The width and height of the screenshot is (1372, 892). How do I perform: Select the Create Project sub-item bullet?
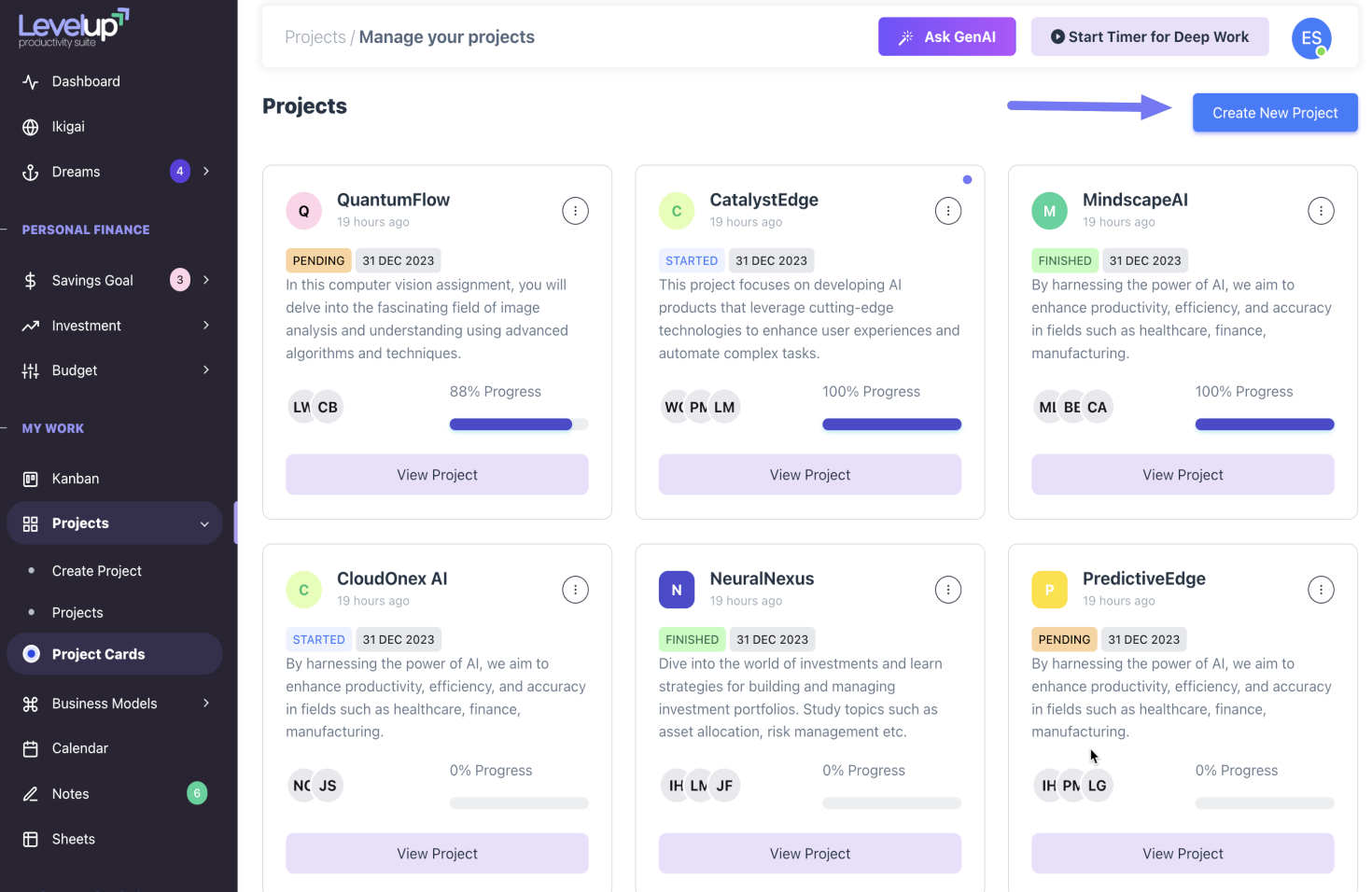tap(32, 571)
